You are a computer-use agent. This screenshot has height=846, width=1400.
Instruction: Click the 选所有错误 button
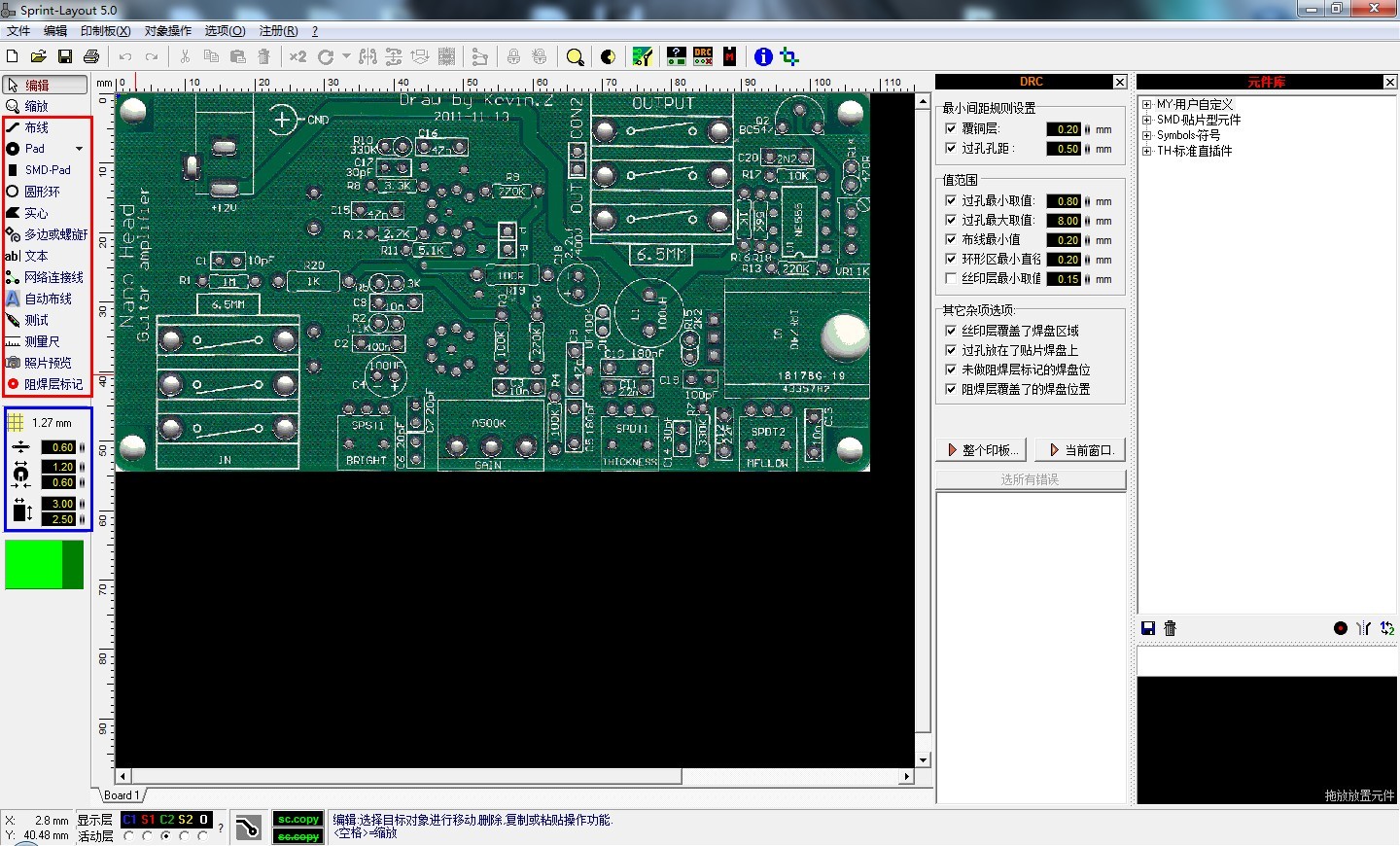(x=1031, y=479)
